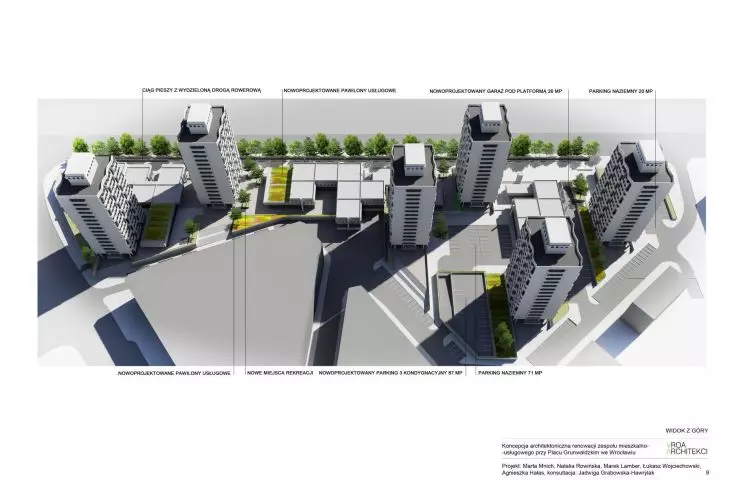
Task: Click 'NOWOPROJEKTOWANY PARKING 3 KONDYGNACYJNY 87 MP' label
Action: pyautogui.click(x=391, y=373)
